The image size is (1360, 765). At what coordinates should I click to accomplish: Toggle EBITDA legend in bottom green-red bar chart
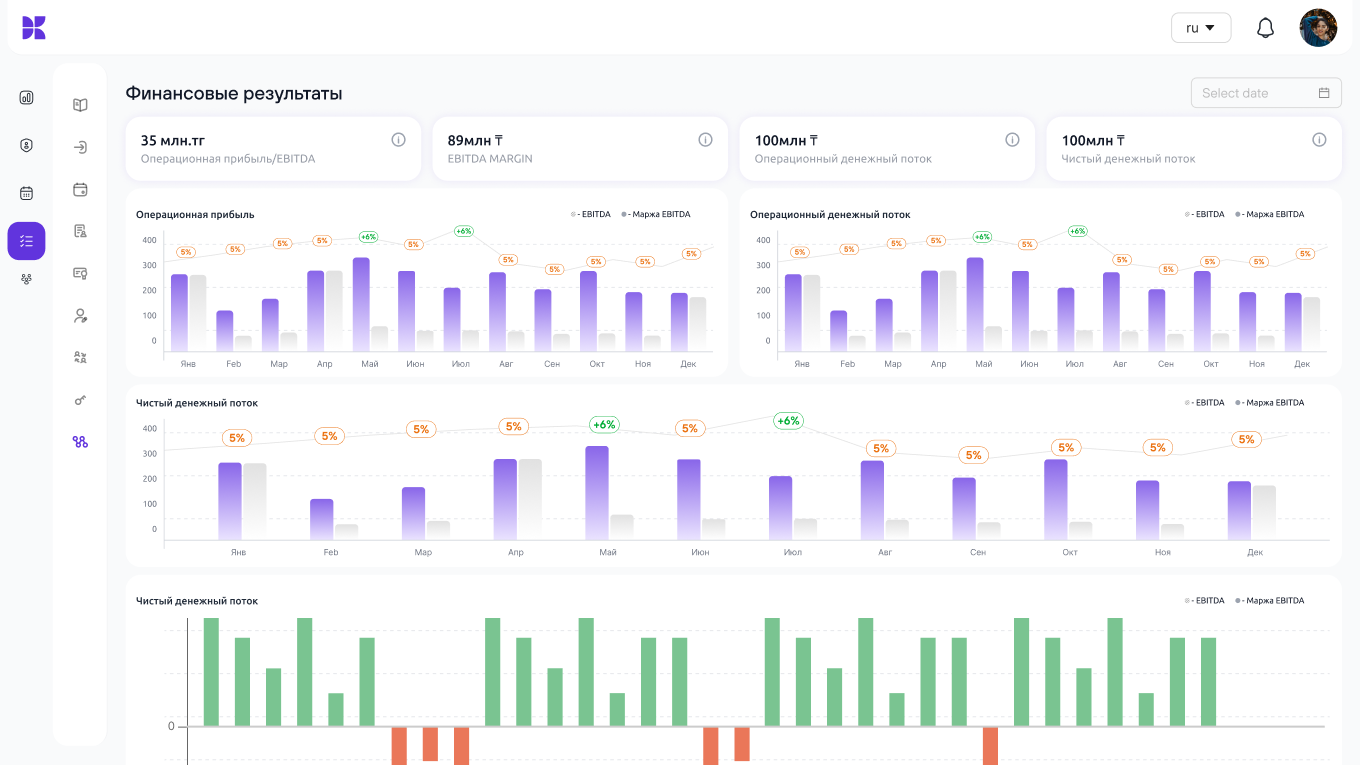tap(1206, 601)
